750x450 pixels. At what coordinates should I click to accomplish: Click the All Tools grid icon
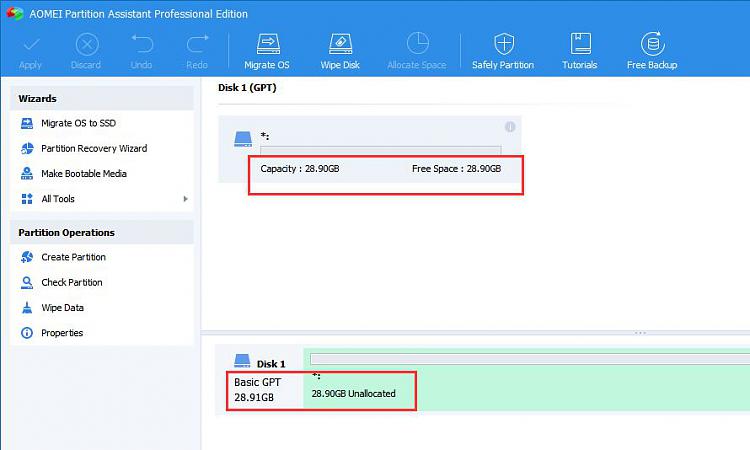[27, 199]
